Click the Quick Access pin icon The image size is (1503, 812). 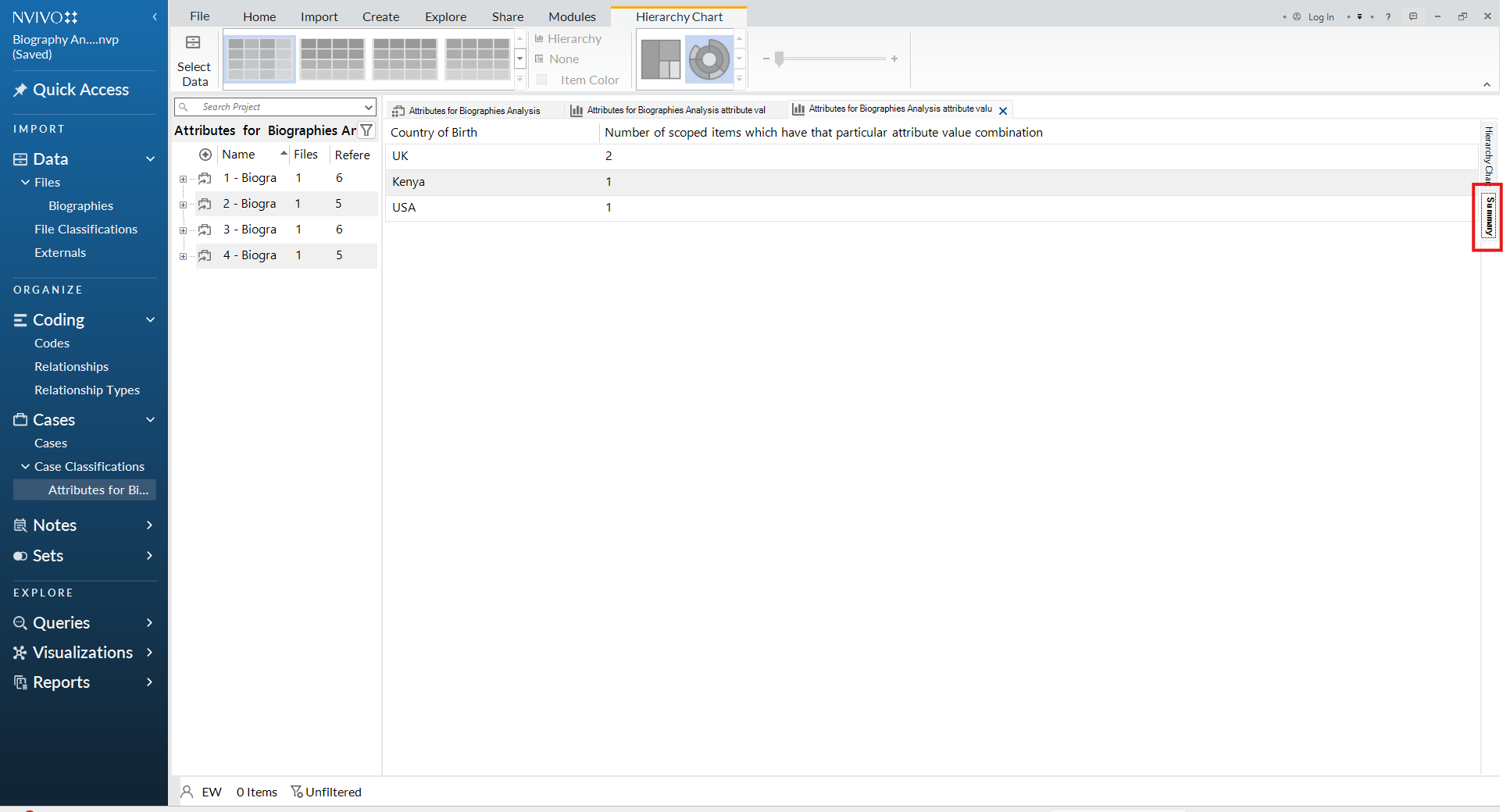point(20,90)
